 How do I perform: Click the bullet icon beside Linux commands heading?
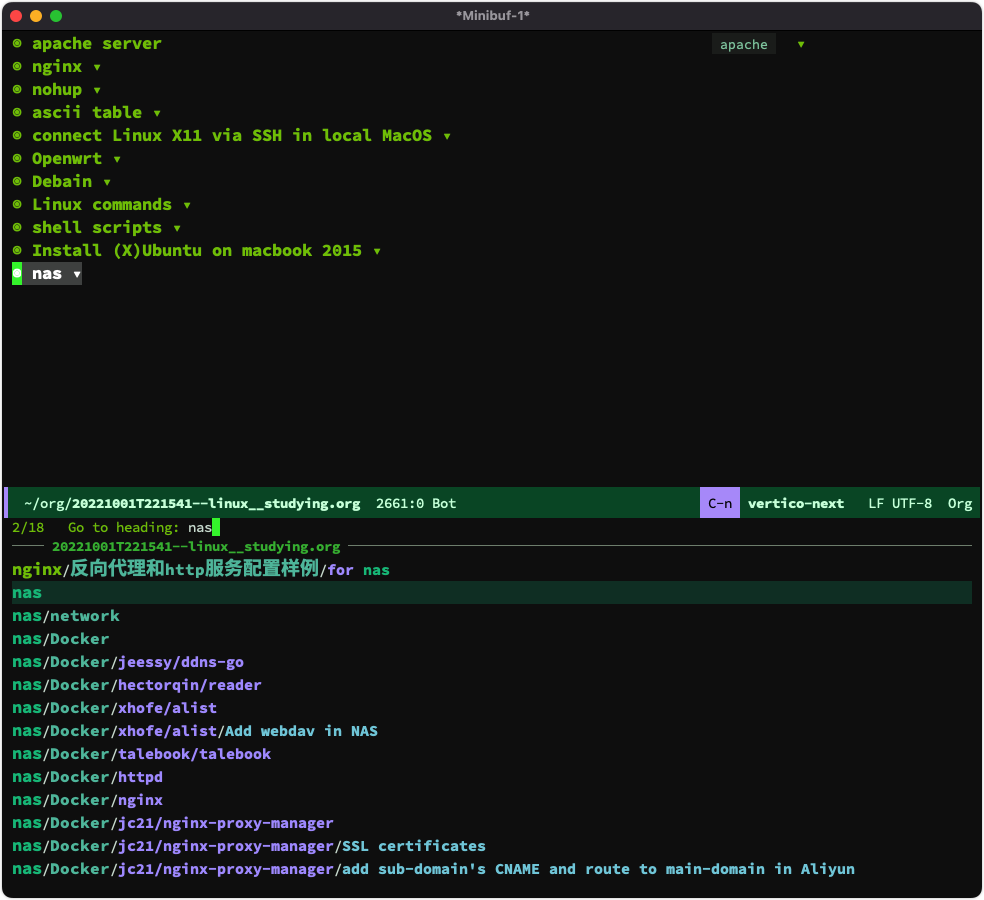pyautogui.click(x=18, y=205)
